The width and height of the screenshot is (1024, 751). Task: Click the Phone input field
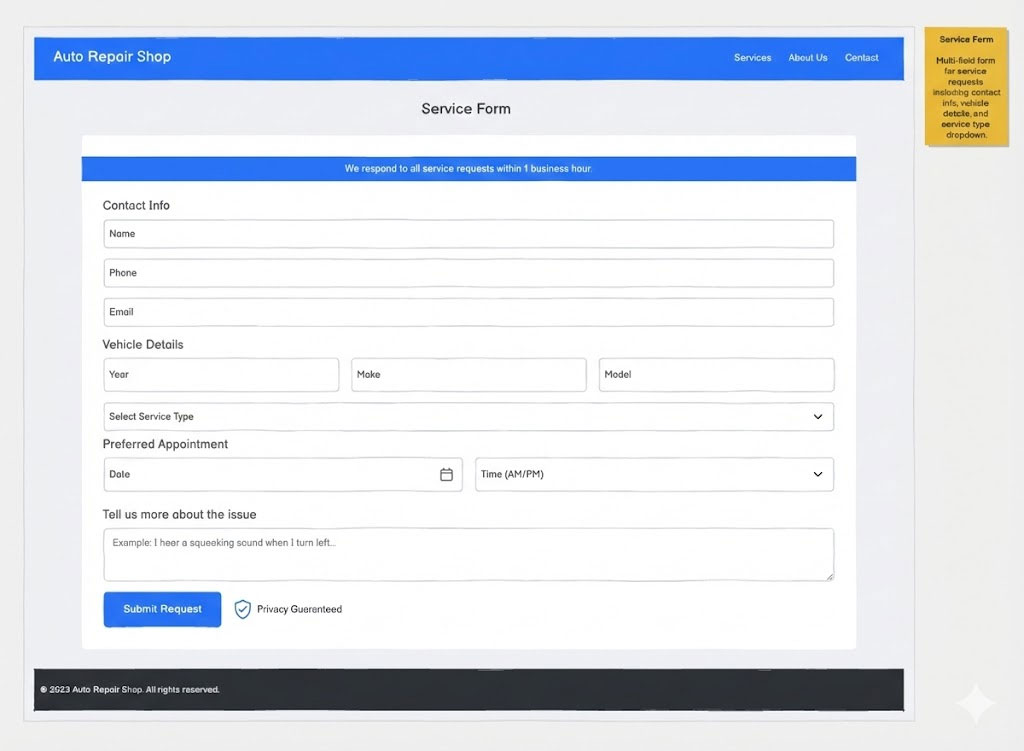point(468,272)
